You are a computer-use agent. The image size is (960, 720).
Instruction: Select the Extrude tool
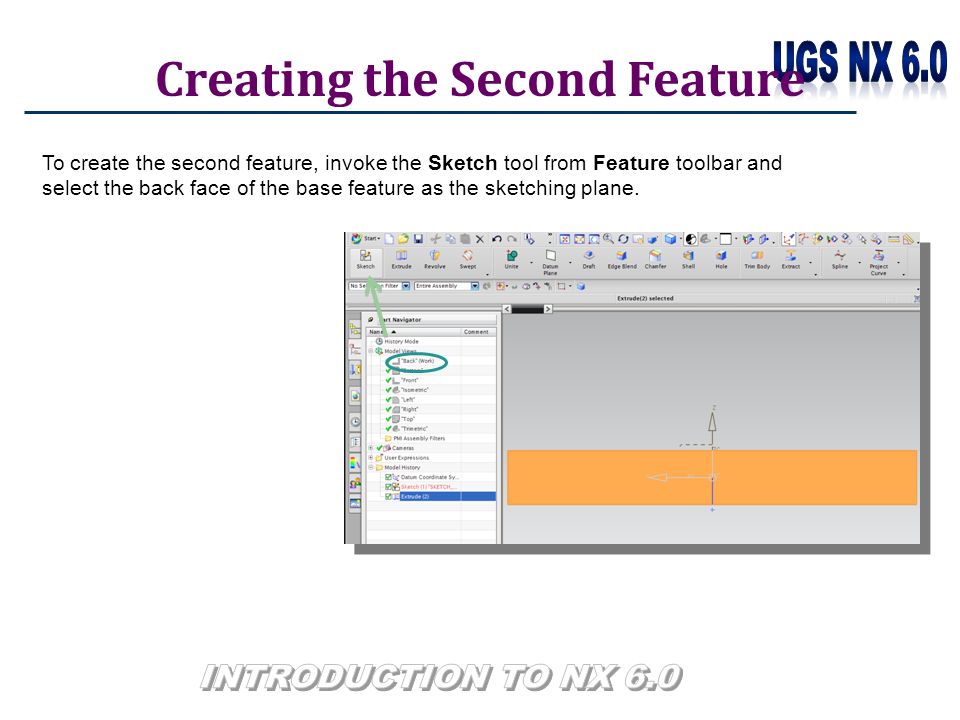[x=401, y=260]
